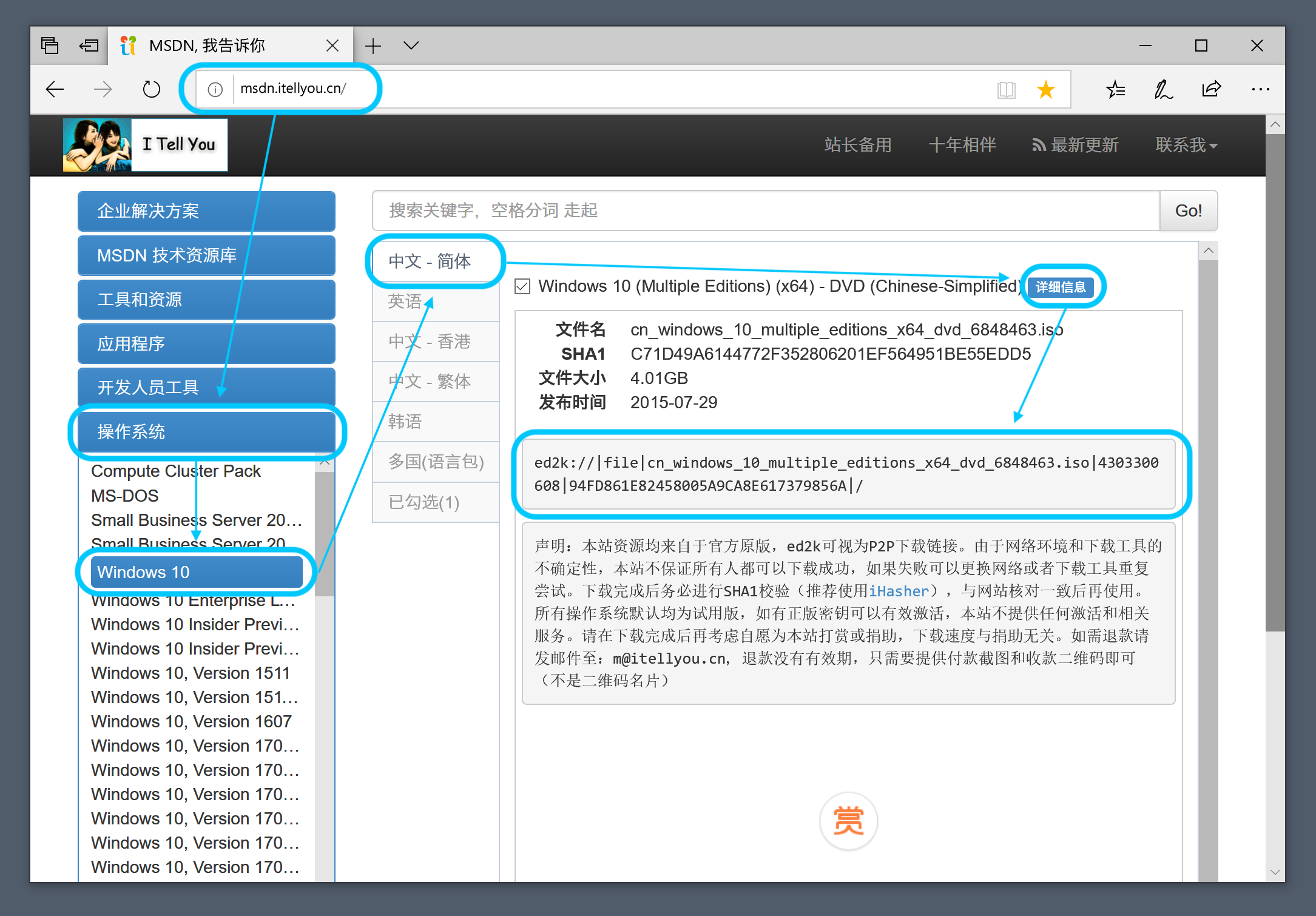This screenshot has height=916, width=1316.
Task: Select the 多国(语言包) tab
Action: [436, 462]
